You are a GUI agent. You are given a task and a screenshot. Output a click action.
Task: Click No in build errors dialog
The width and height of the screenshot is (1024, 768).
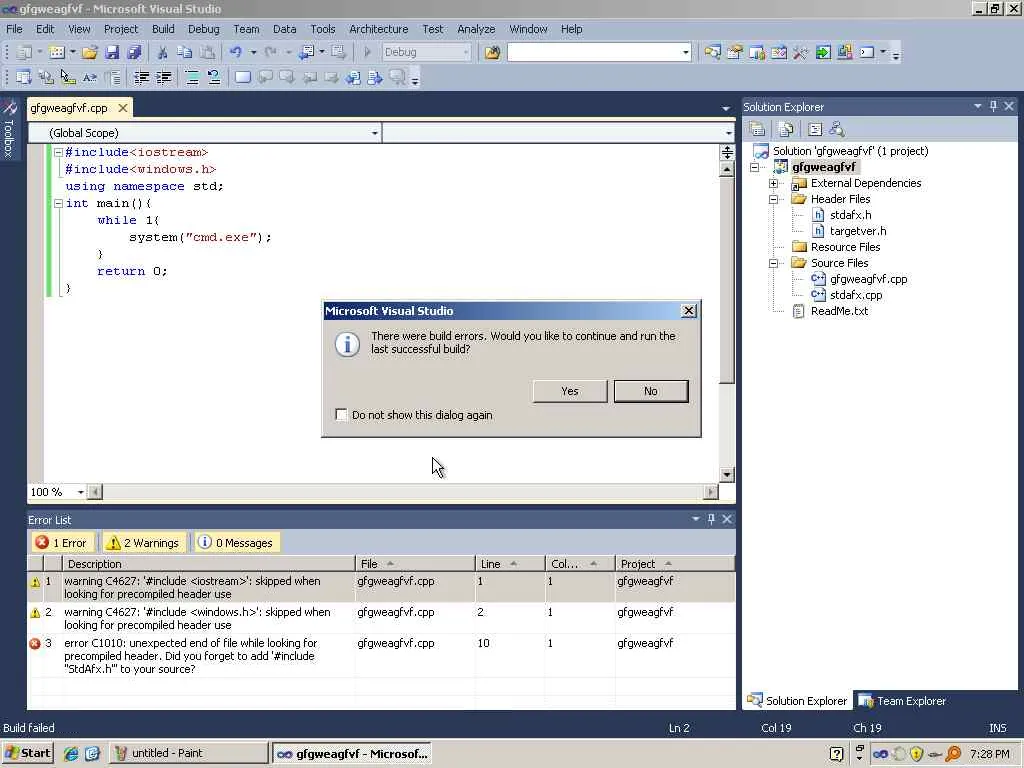[650, 391]
